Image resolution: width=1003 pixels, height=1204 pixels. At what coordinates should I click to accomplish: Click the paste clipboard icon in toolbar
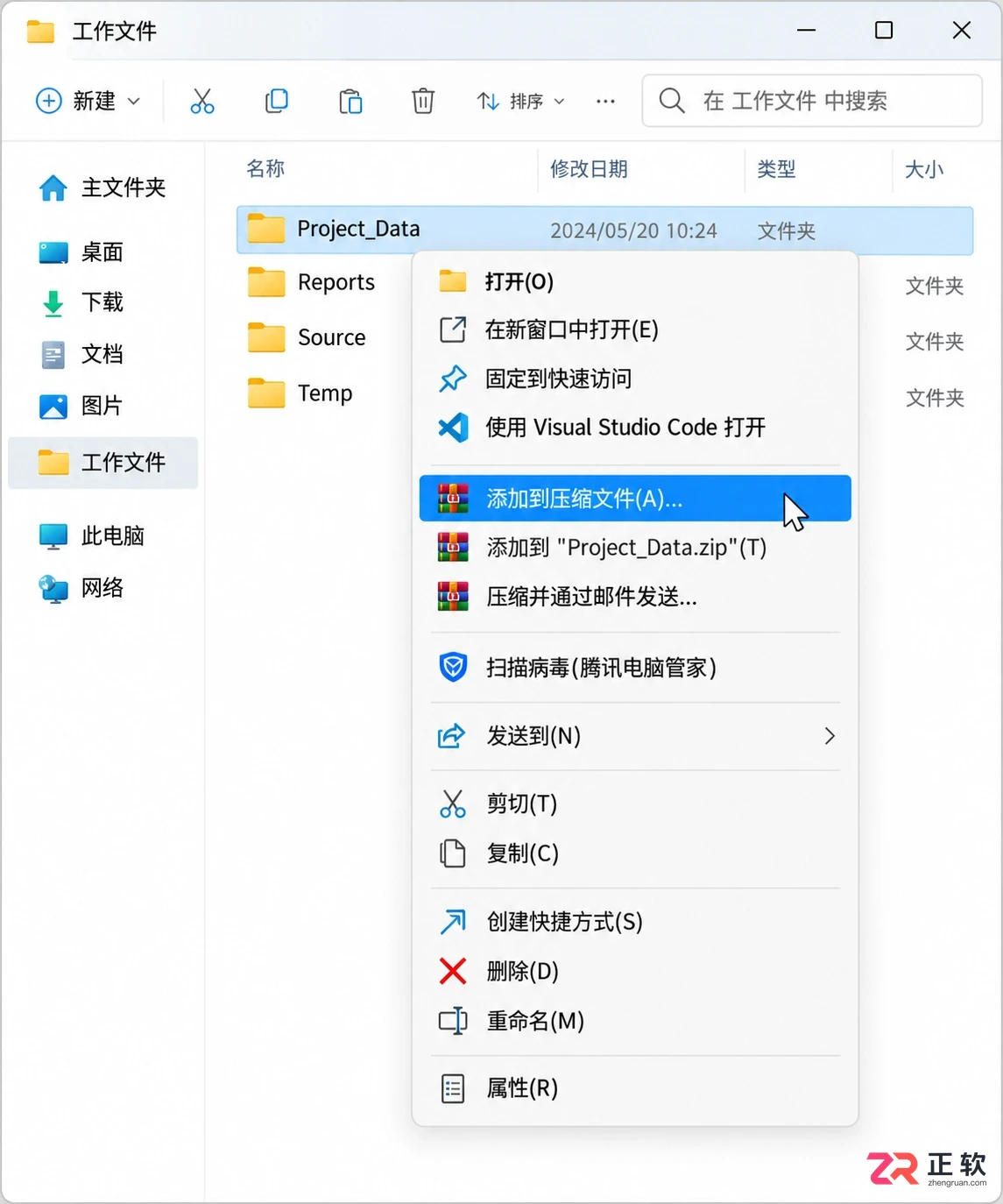tap(350, 102)
